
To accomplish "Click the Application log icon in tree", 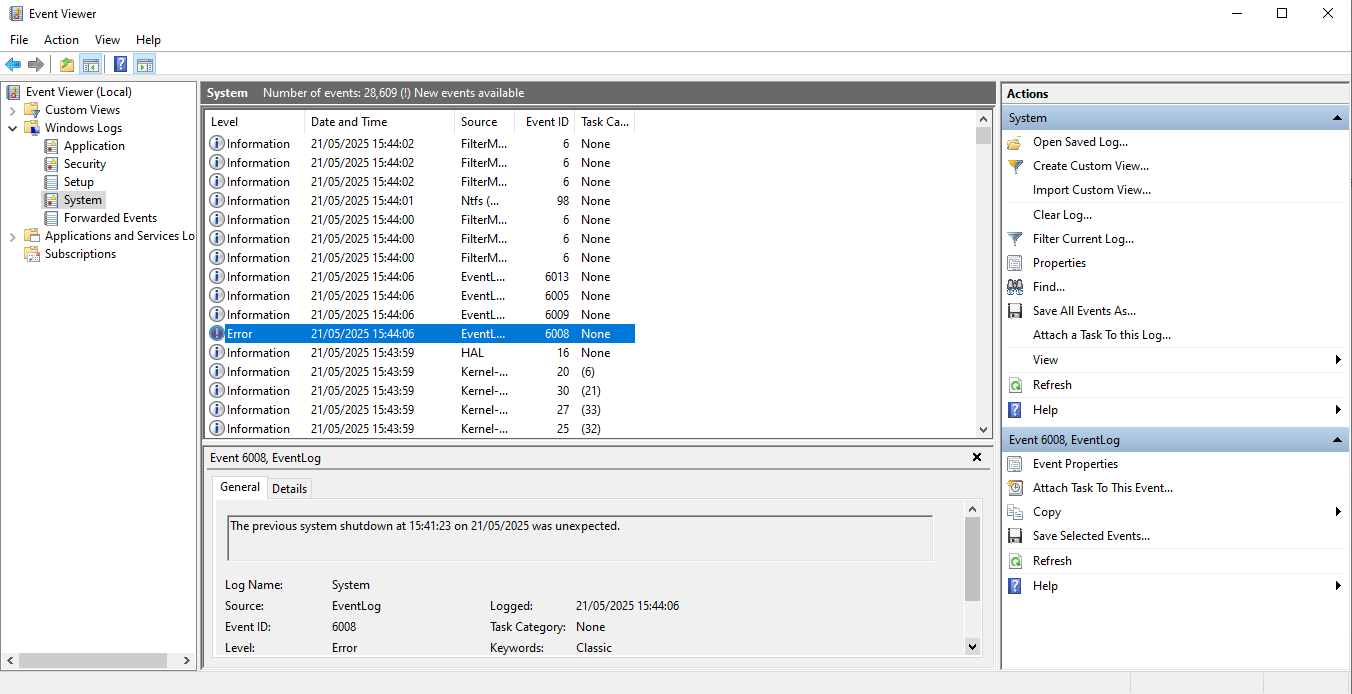I will pos(51,146).
